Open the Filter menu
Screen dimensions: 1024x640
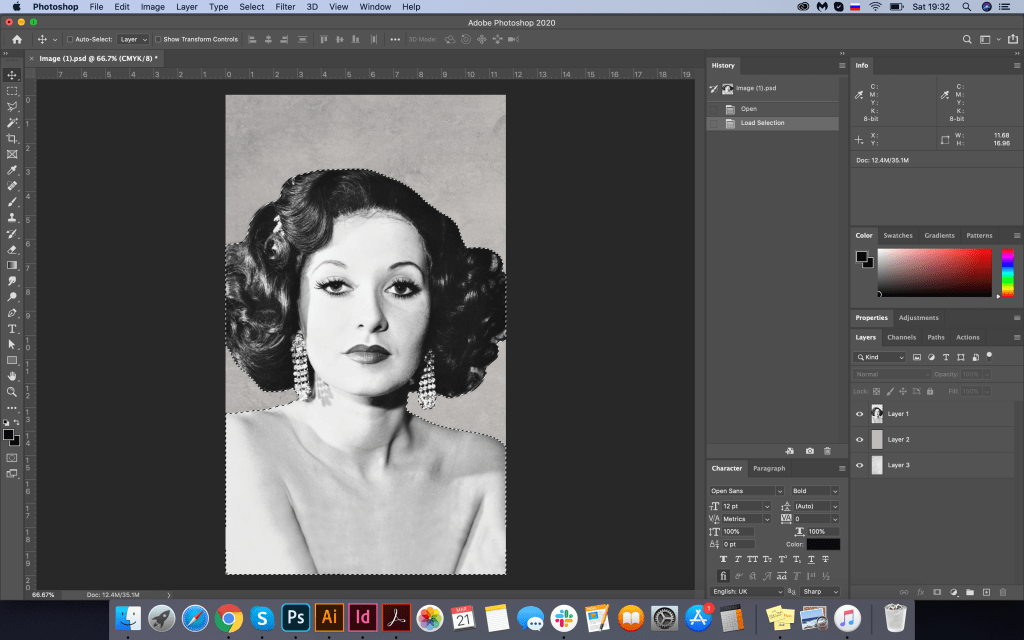[285, 7]
